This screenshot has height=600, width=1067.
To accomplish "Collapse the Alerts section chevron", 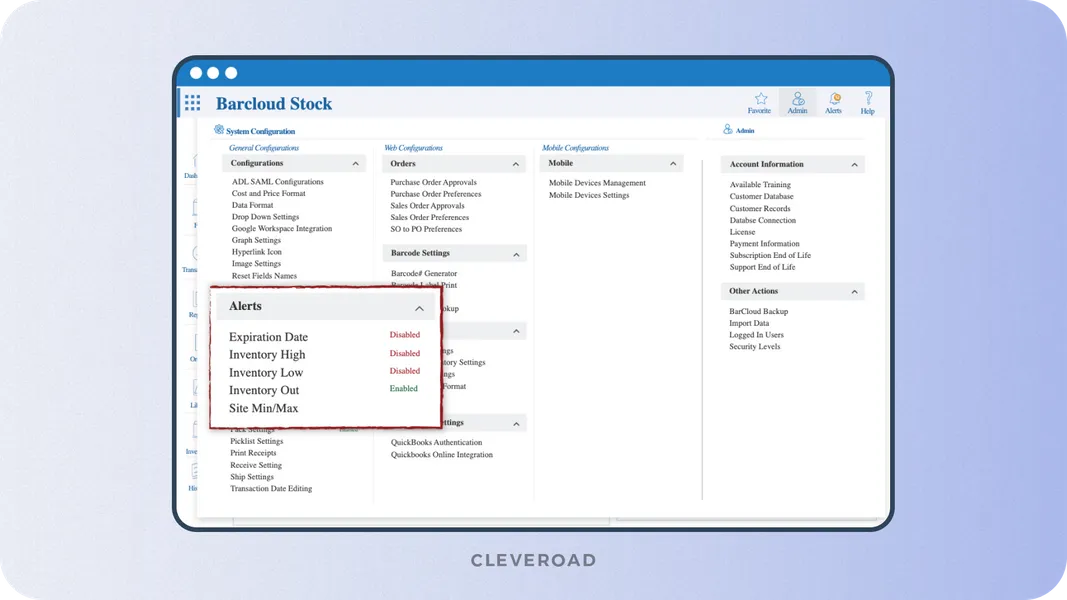I will [419, 309].
